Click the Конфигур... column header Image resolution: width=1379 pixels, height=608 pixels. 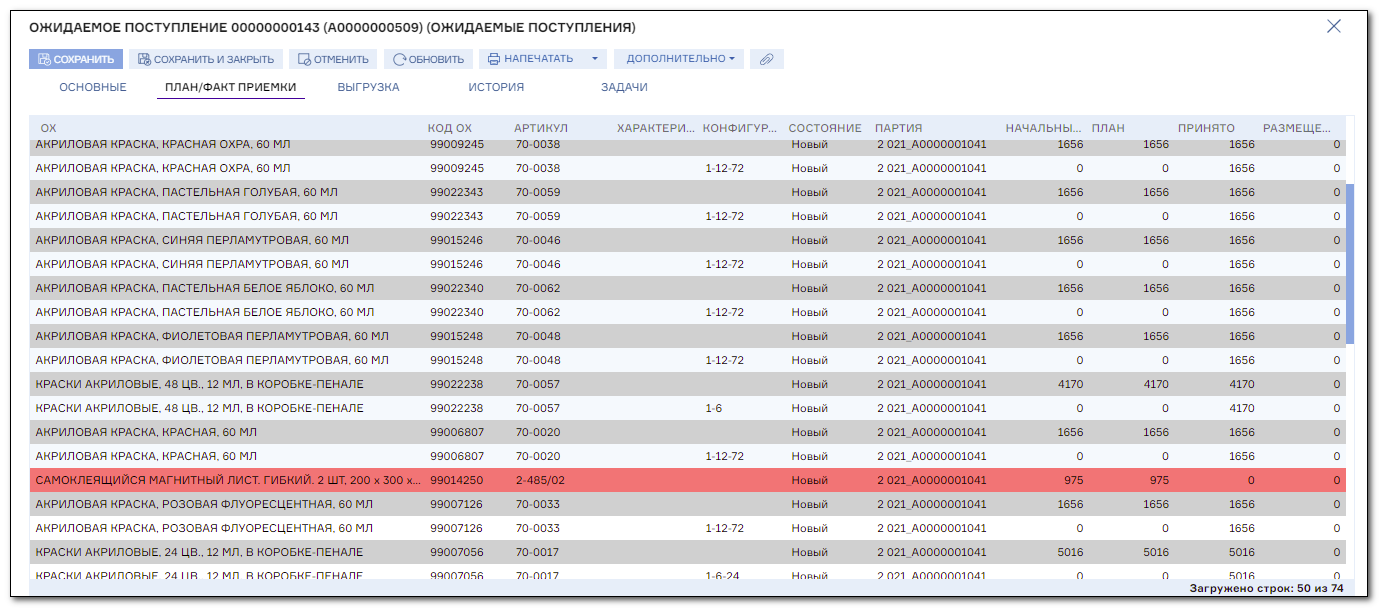(x=740, y=128)
